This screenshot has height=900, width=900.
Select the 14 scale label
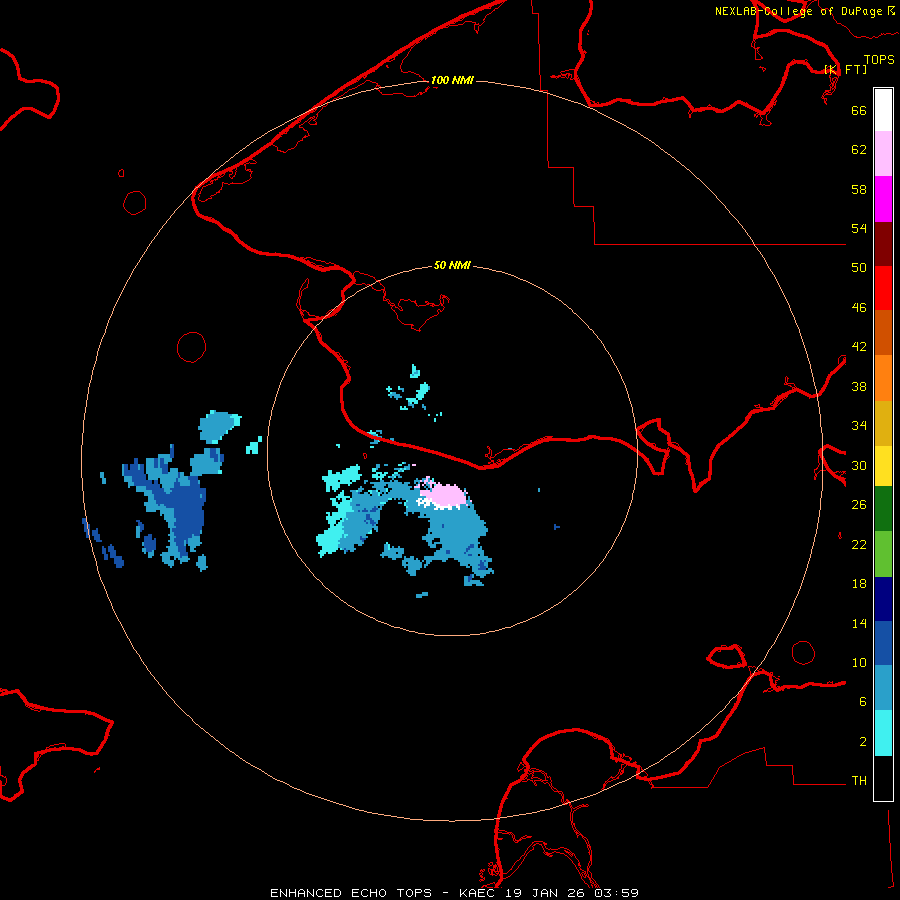(x=859, y=623)
